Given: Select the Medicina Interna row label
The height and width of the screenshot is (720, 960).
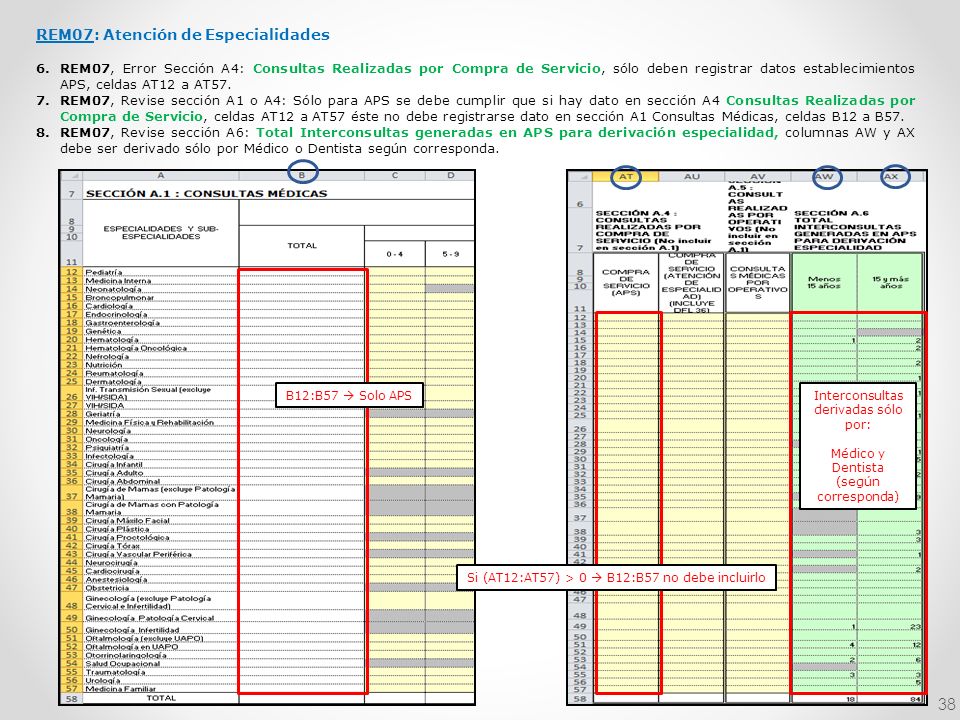Looking at the screenshot, I should 118,281.
